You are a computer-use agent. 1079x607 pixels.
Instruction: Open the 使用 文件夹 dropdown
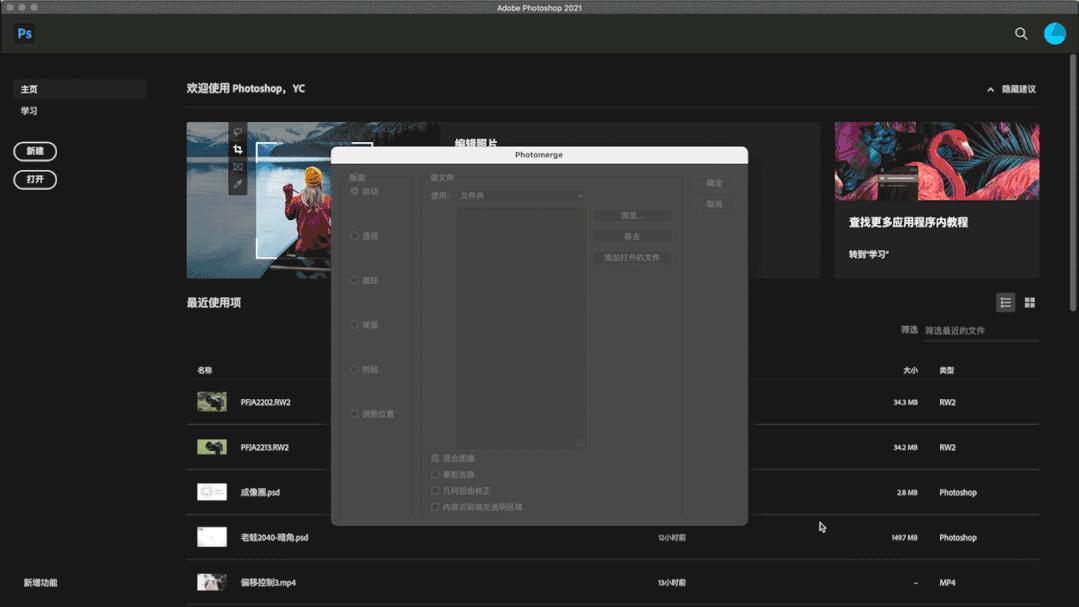pyautogui.click(x=521, y=196)
